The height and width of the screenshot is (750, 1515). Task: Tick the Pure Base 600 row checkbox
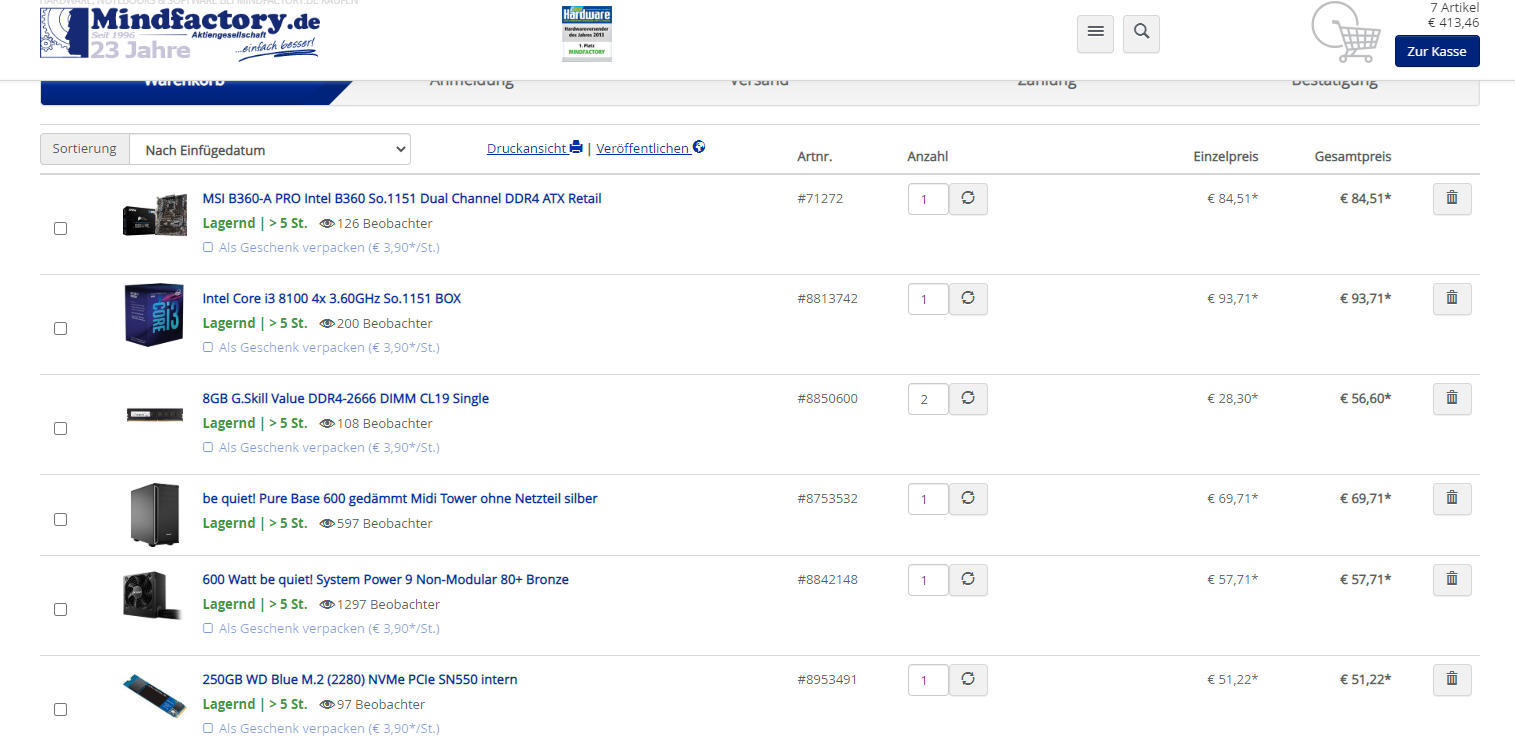pyautogui.click(x=60, y=519)
